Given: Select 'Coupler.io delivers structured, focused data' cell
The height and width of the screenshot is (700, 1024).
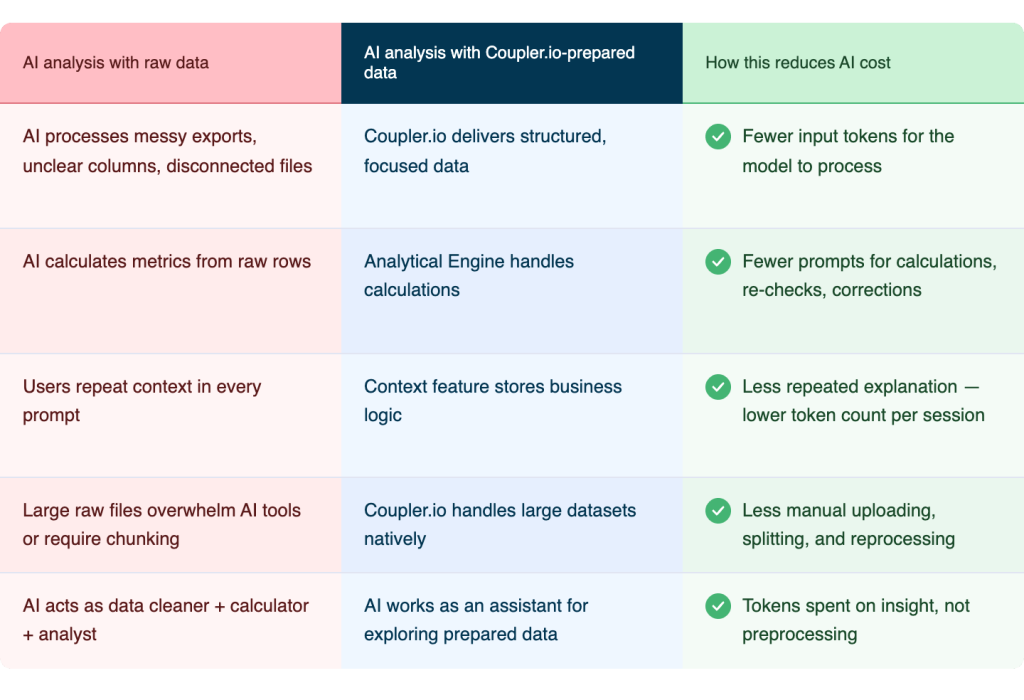Looking at the screenshot, I should (x=512, y=166).
